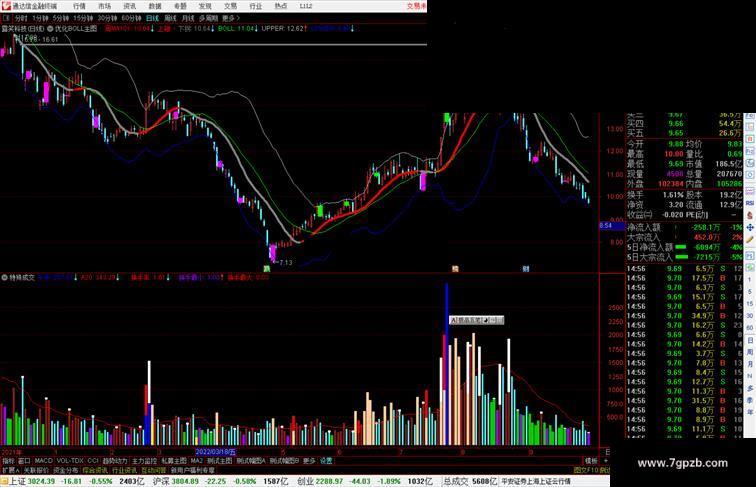Click sidebar 周 weekly shortcut

750,352
